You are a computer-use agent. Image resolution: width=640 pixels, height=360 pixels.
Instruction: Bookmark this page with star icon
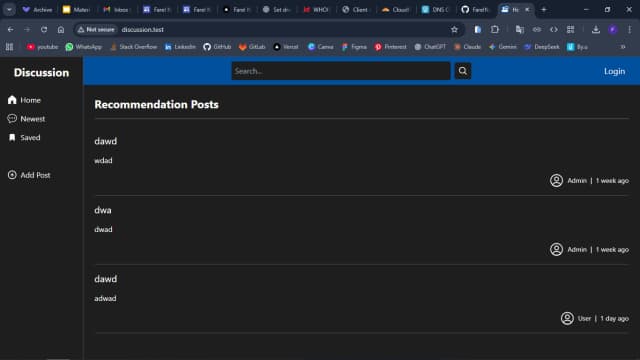(454, 29)
